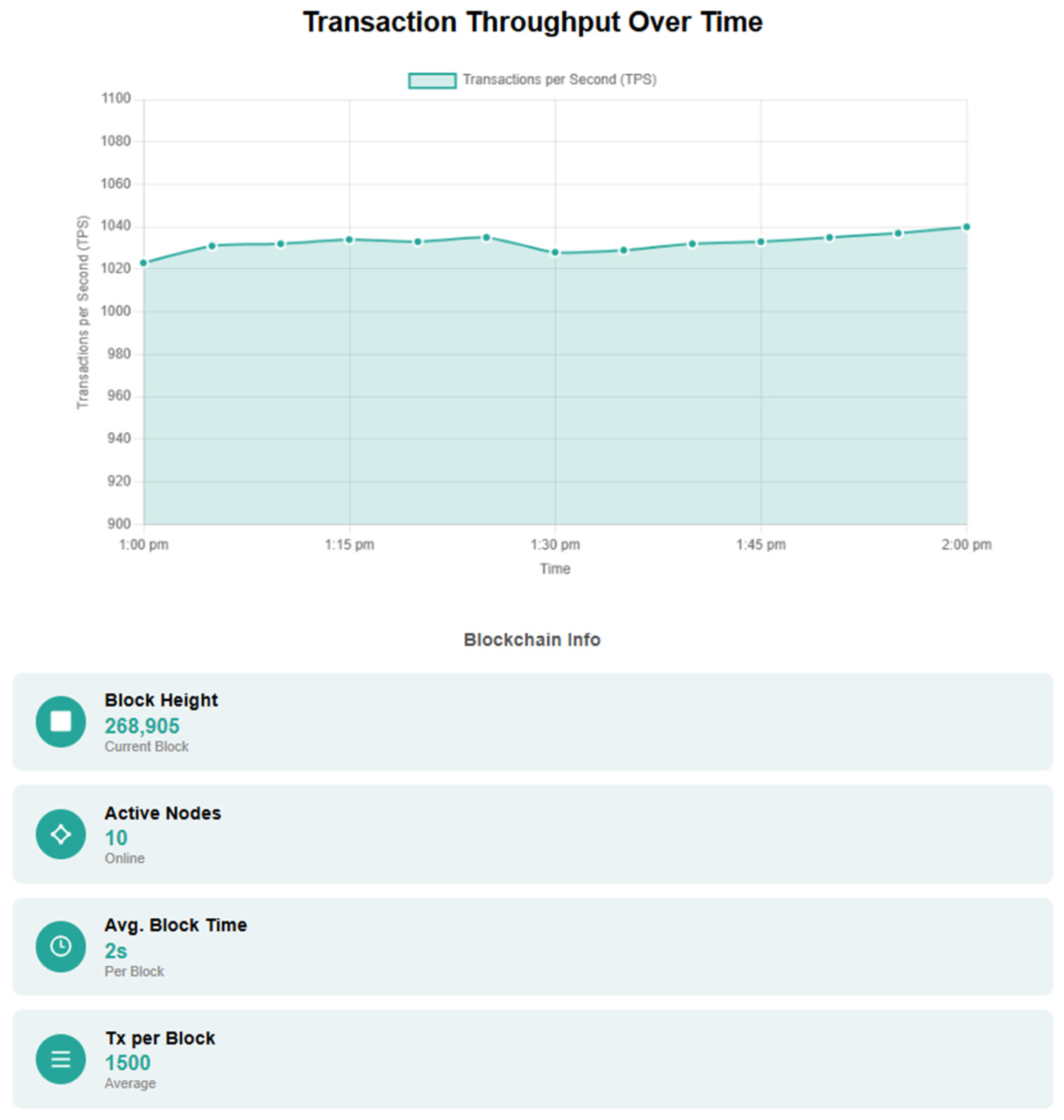Click the 1:30 pm x-axis label
The image size is (1064, 1120).
coord(555,545)
